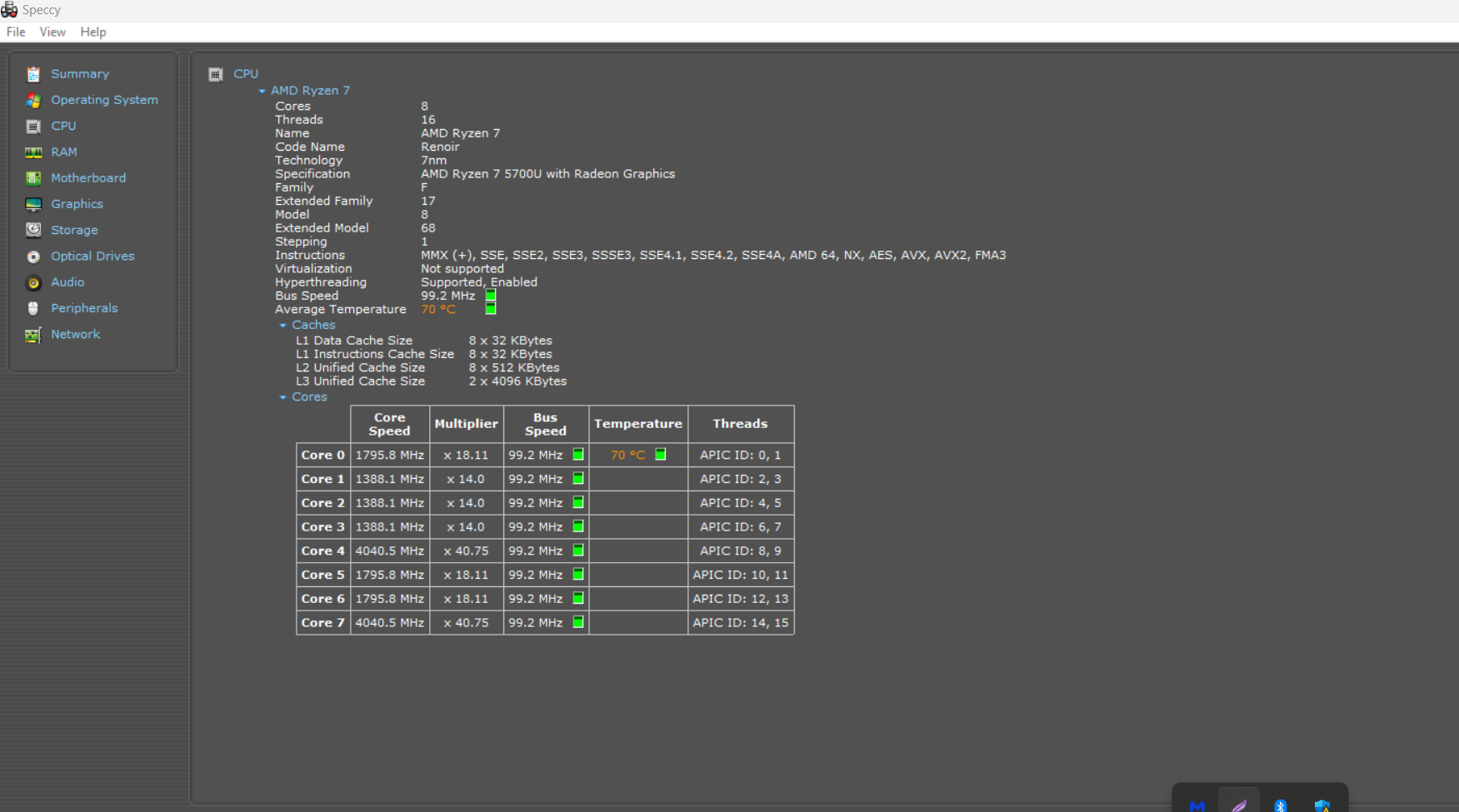Click Core 0 temperature green indicator
1459x812 pixels.
coord(661,455)
